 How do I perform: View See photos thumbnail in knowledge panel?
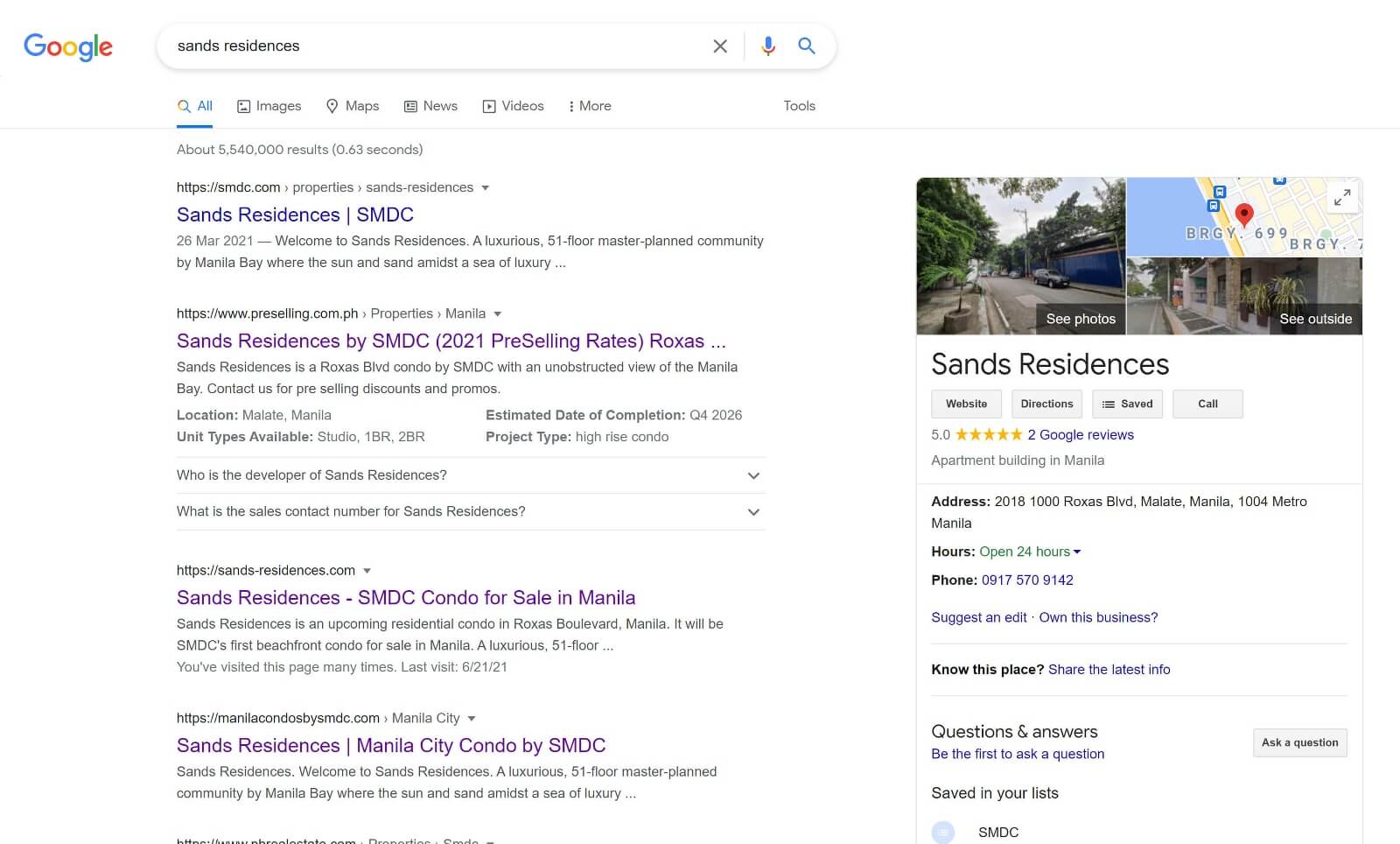pos(1020,256)
